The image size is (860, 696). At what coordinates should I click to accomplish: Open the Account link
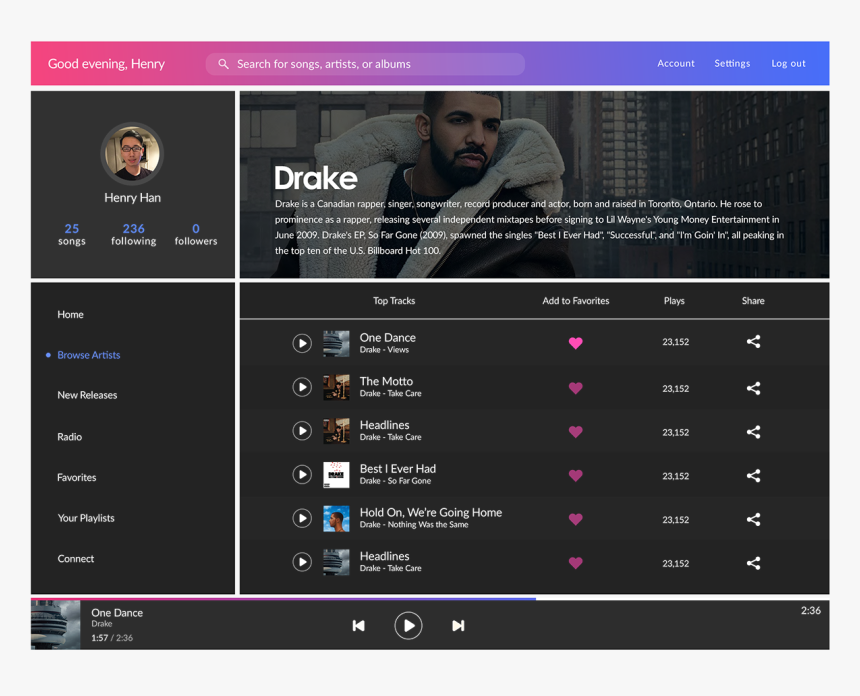pyautogui.click(x=676, y=63)
